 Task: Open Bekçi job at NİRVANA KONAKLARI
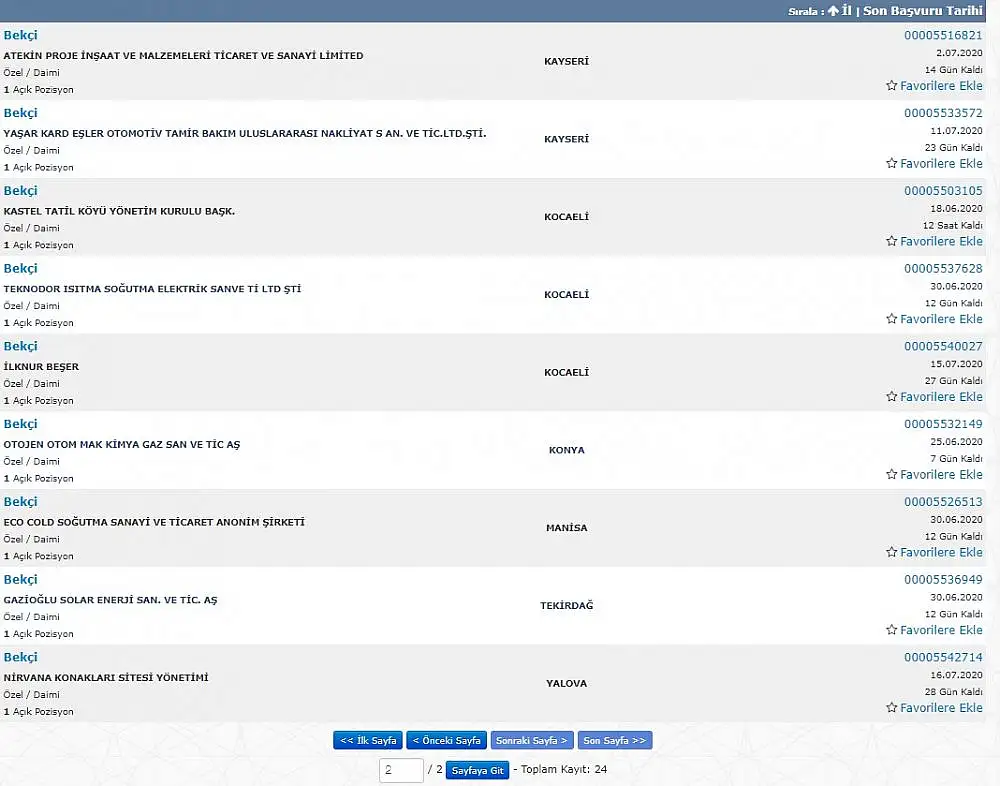tap(20, 658)
